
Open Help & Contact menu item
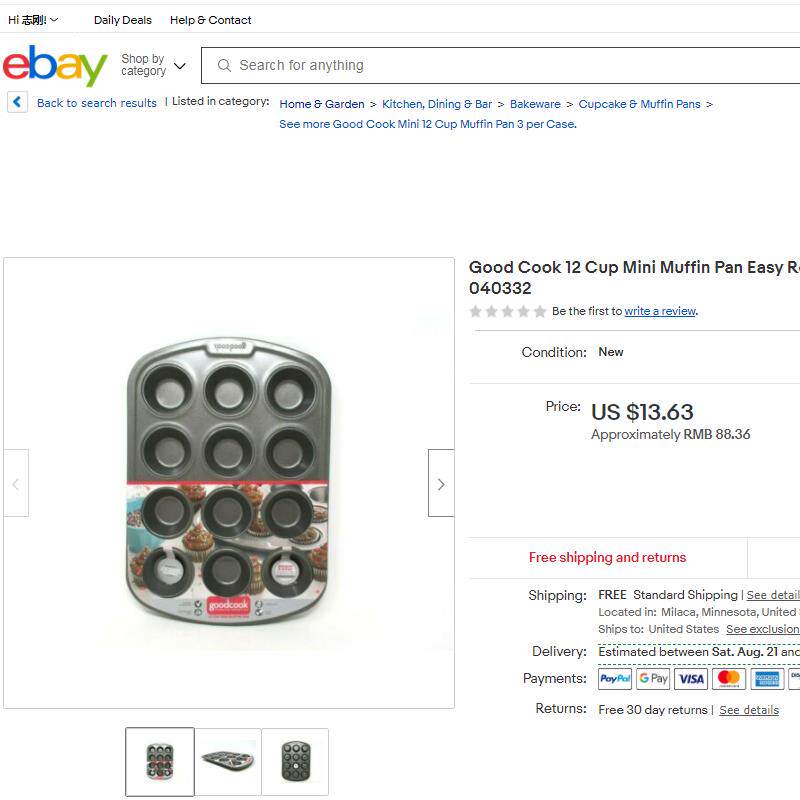coord(210,20)
